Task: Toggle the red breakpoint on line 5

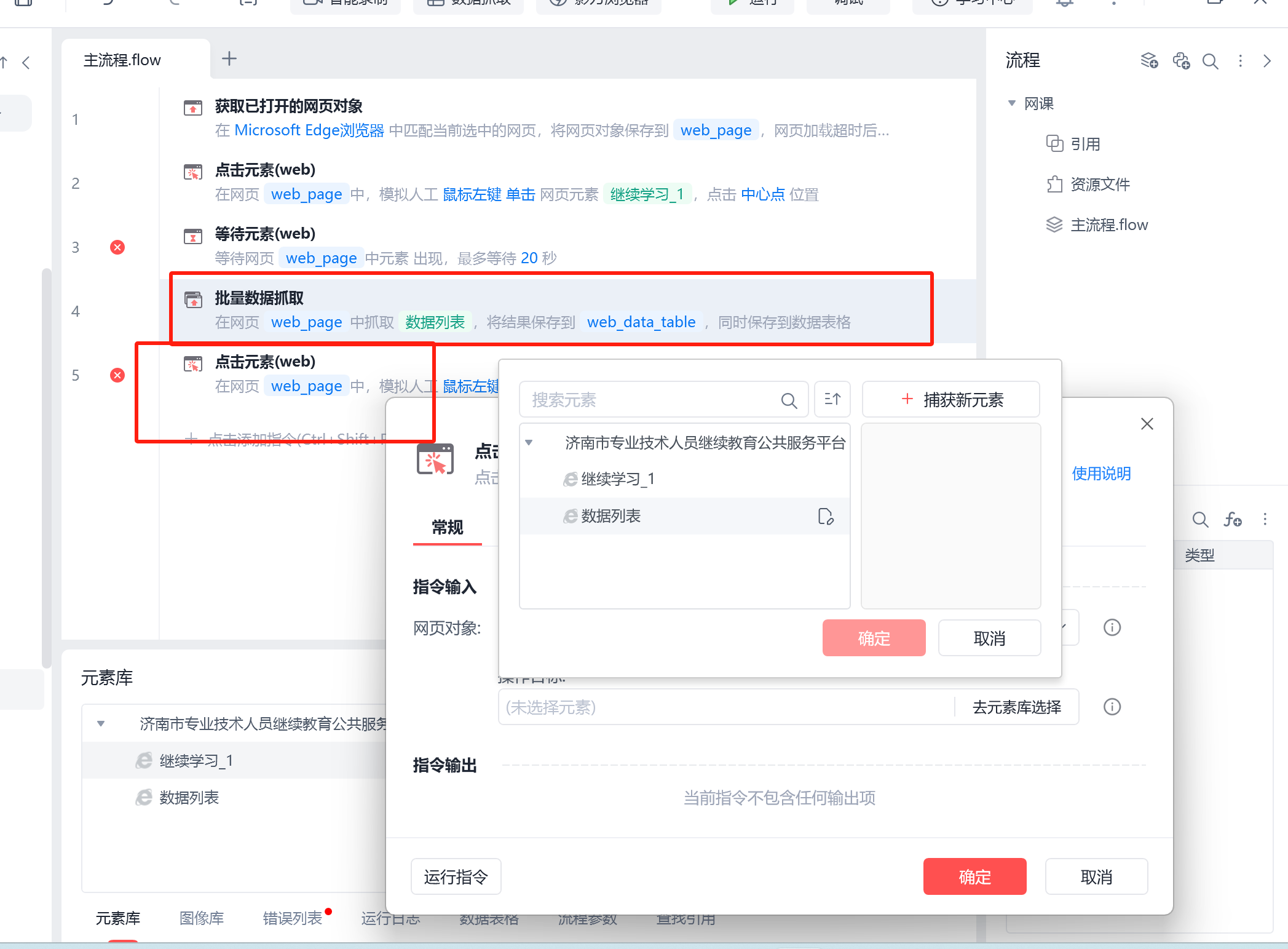Action: click(x=117, y=375)
